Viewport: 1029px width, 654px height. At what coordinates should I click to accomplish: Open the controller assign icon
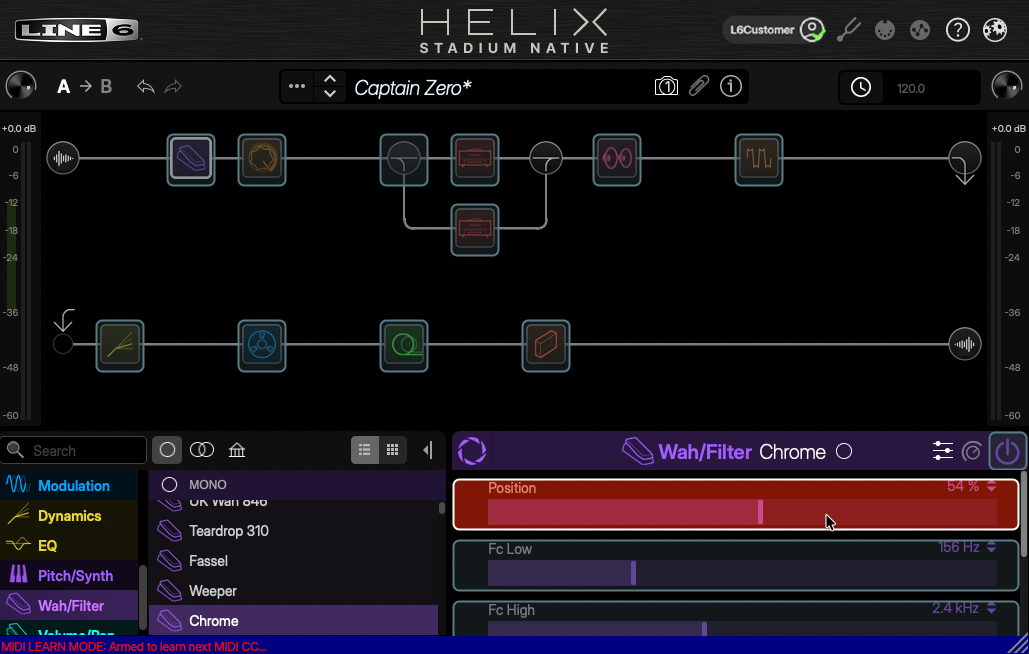(x=972, y=451)
